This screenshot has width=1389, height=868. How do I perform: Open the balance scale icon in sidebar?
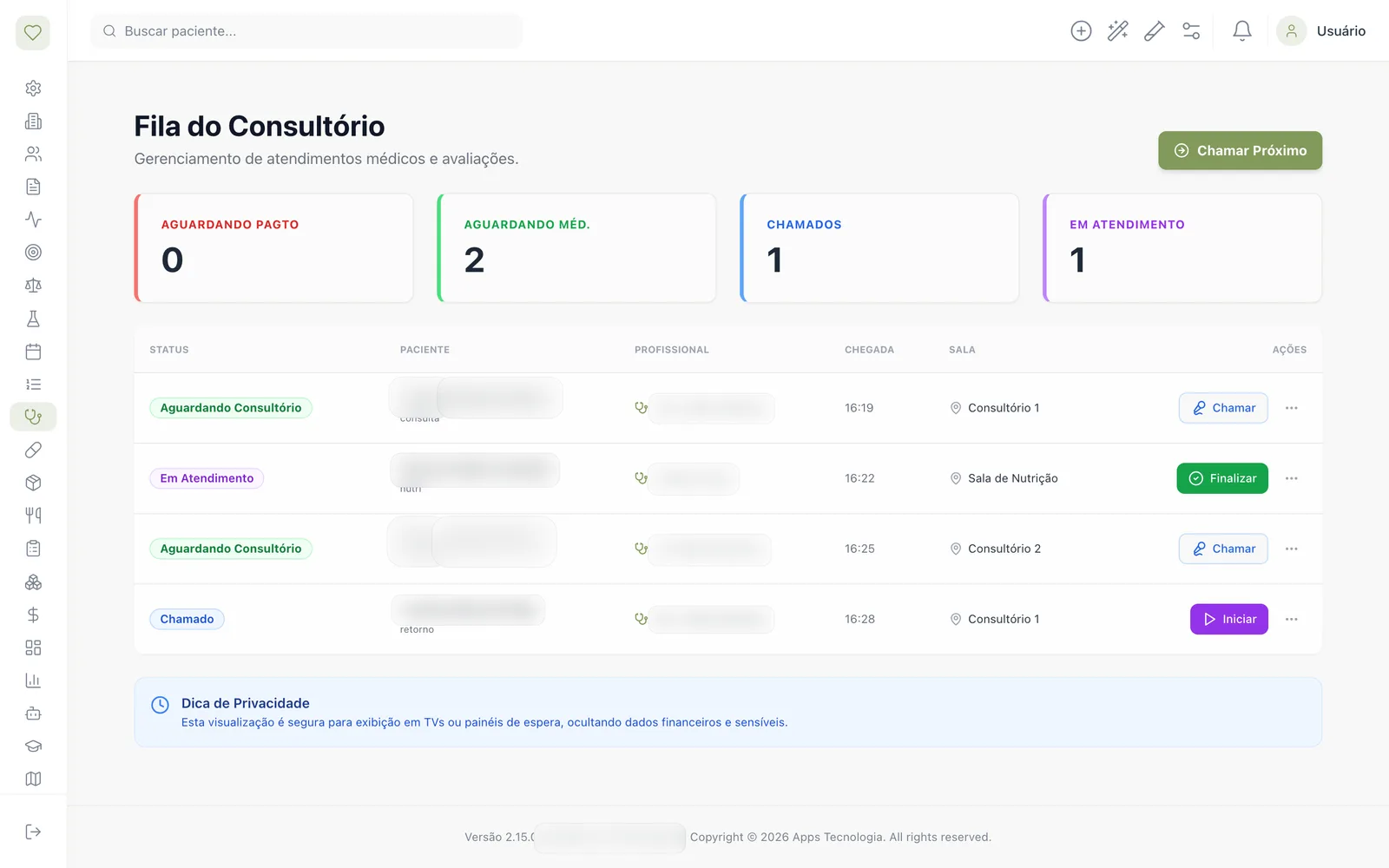pos(33,286)
